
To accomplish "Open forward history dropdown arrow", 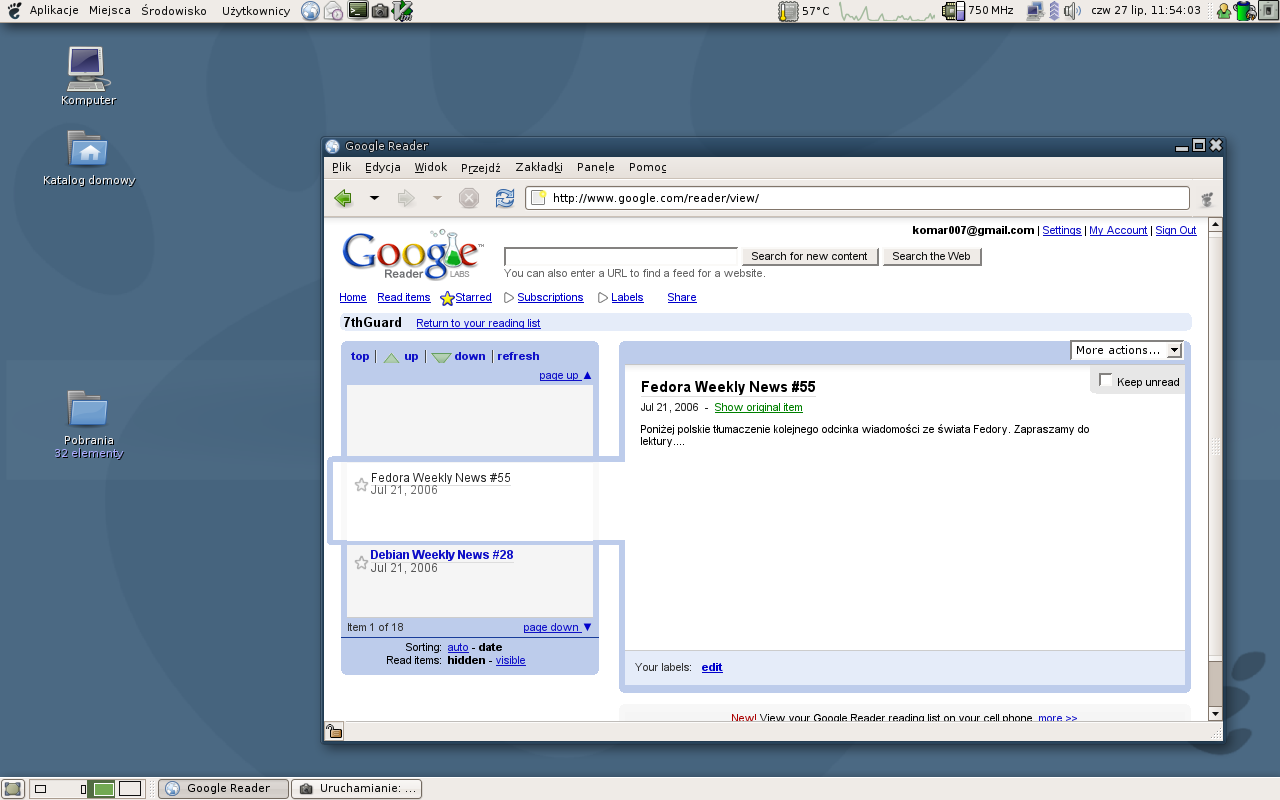I will (x=437, y=198).
